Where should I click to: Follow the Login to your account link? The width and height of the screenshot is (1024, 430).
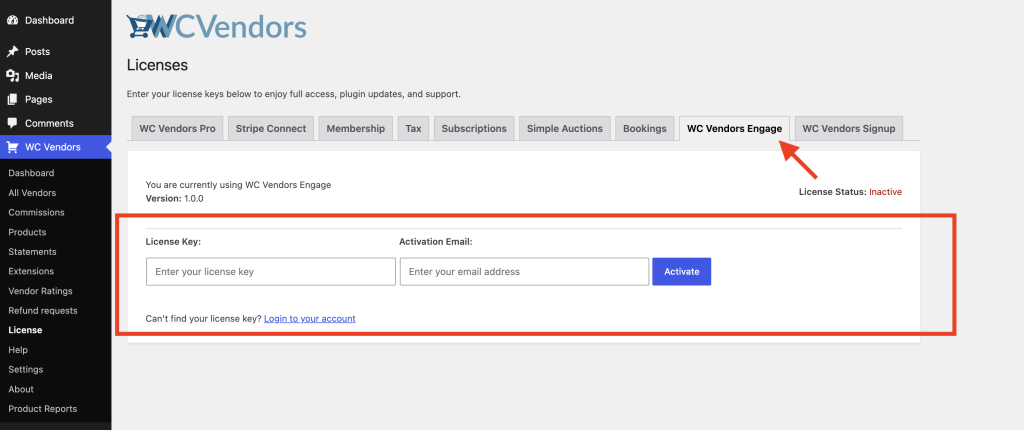pos(310,319)
